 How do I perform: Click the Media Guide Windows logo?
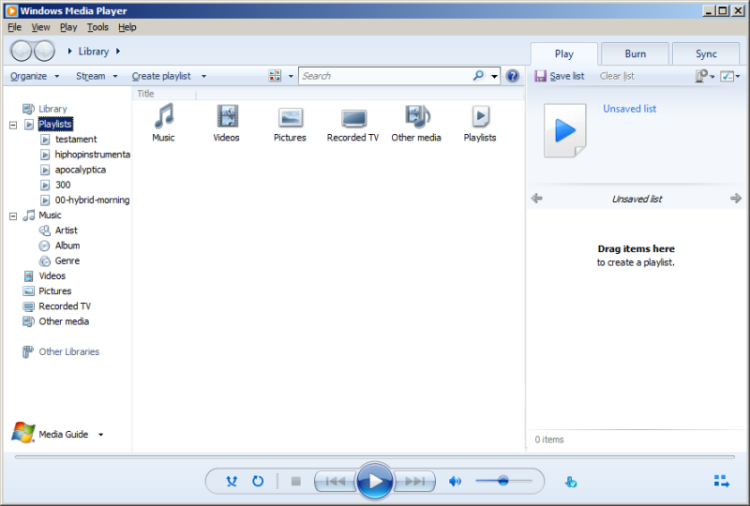(23, 432)
